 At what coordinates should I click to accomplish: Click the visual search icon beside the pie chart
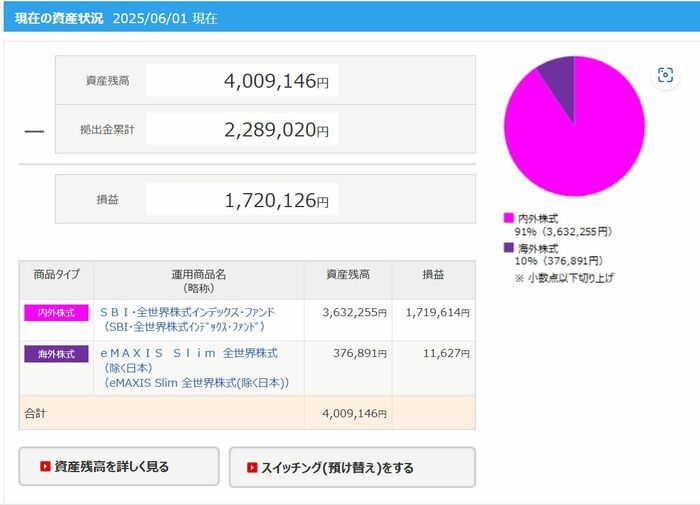(666, 76)
